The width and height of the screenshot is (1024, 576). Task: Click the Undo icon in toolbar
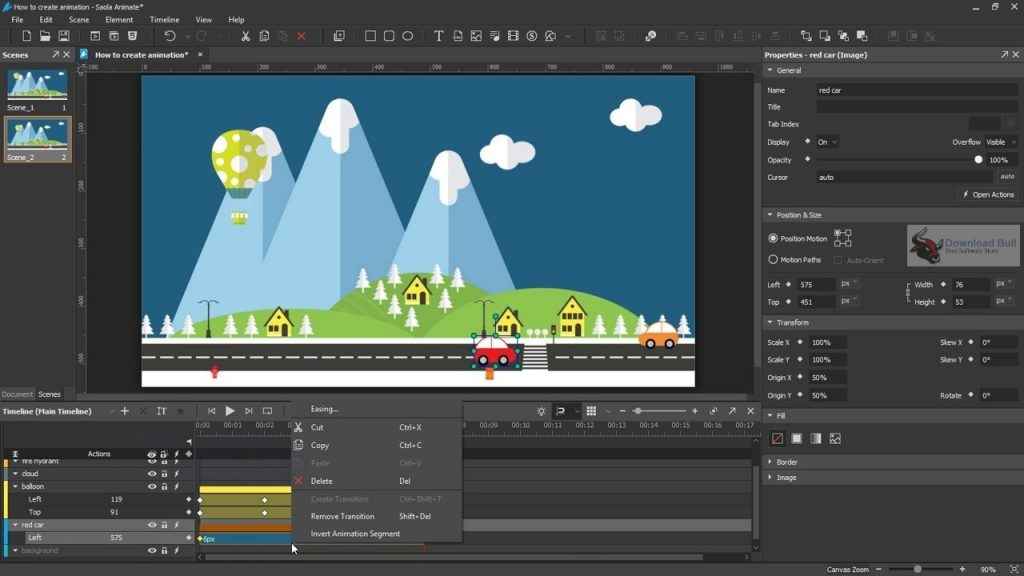[x=170, y=36]
